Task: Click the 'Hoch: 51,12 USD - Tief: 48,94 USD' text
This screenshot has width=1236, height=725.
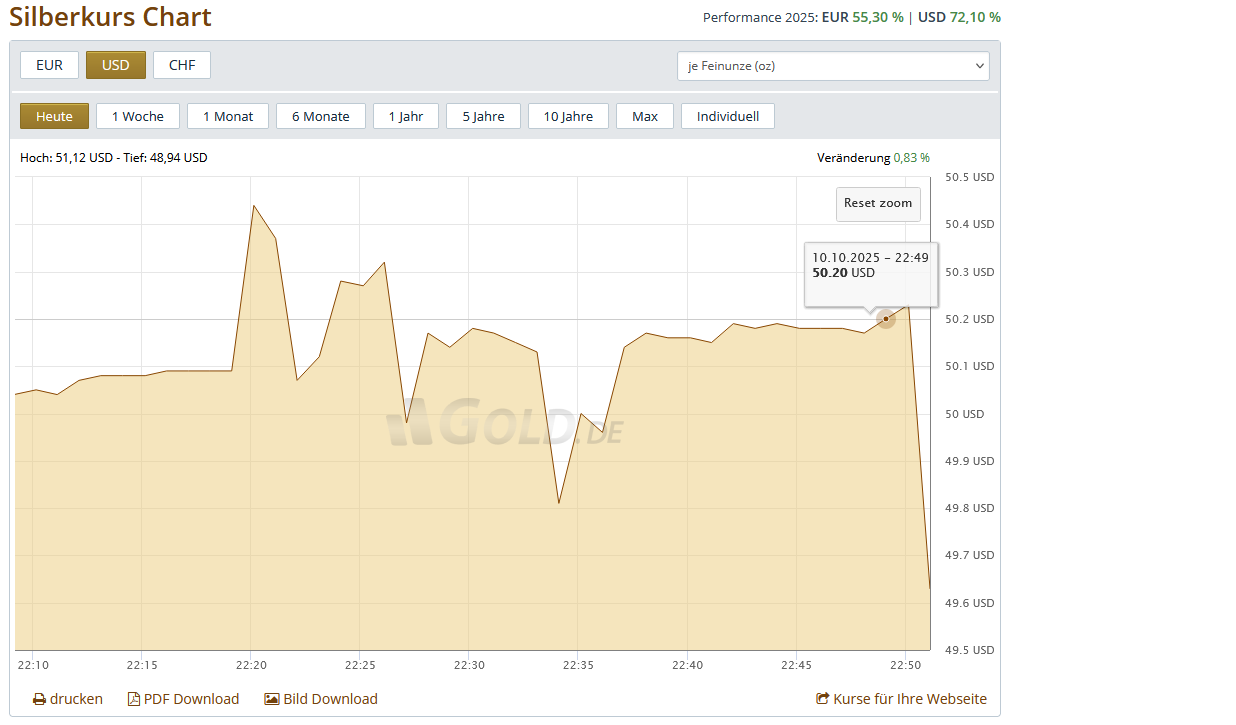Action: 114,158
